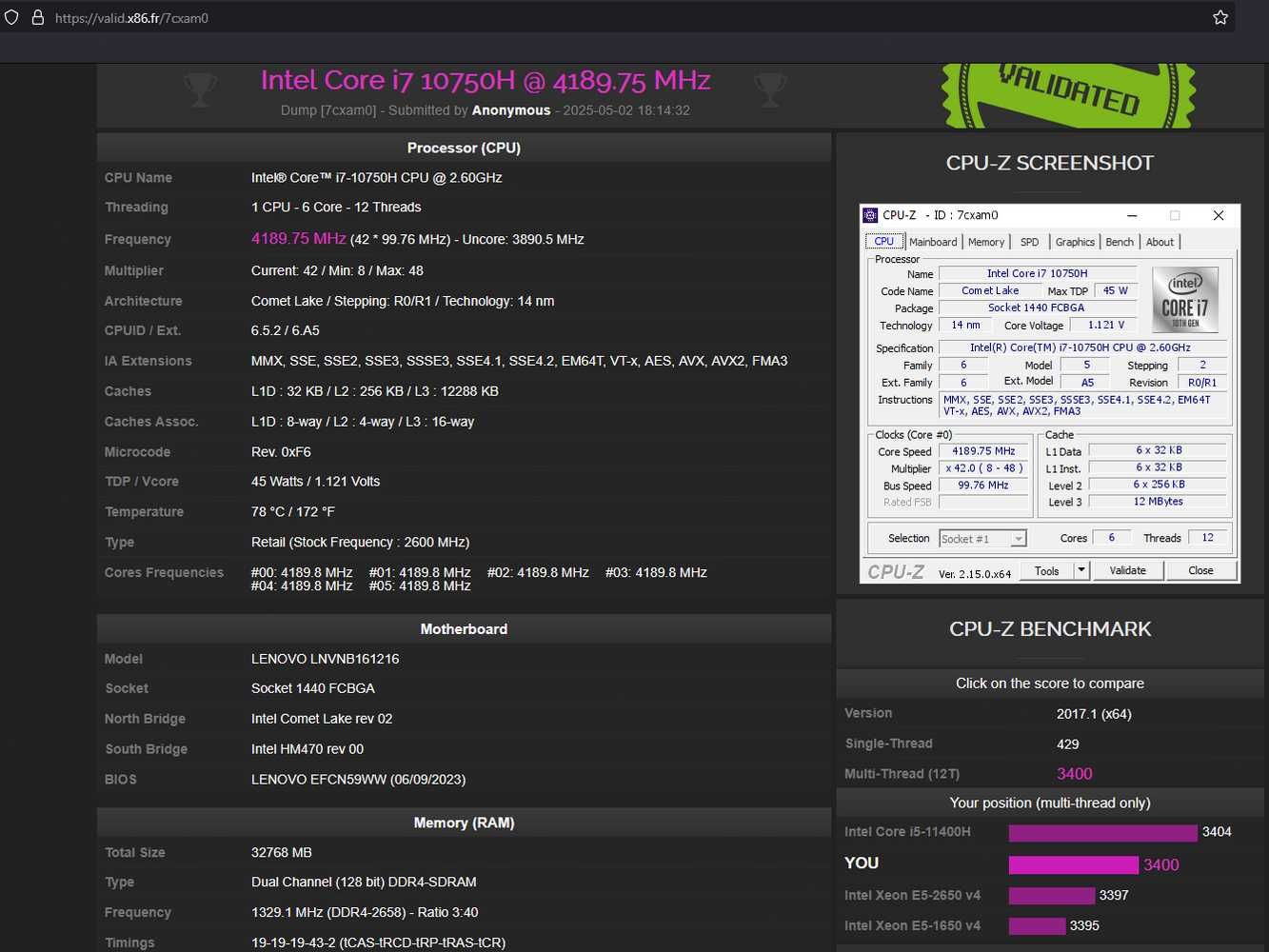This screenshot has height=952, width=1269.
Task: Click the Tools button in CPU-Z
Action: click(x=1047, y=571)
